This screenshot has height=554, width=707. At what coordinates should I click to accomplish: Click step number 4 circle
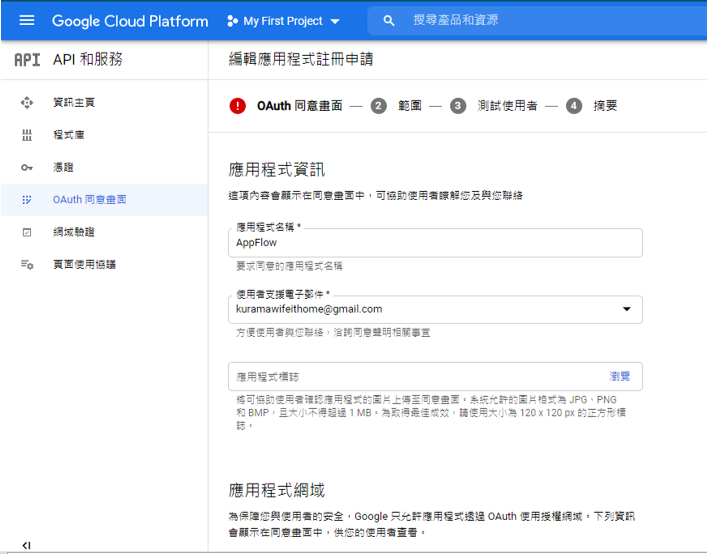point(574,106)
